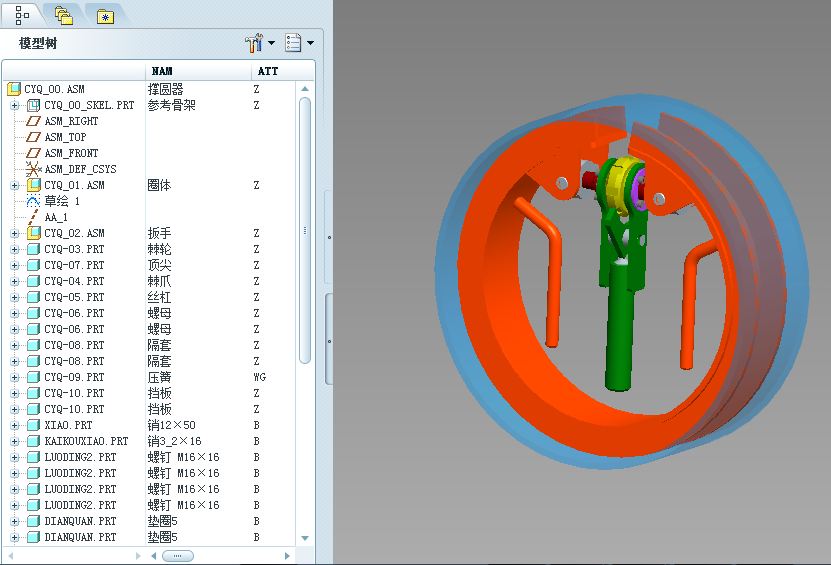The image size is (831, 565).
Task: Select the AA_1 axis icon
Action: 33,217
